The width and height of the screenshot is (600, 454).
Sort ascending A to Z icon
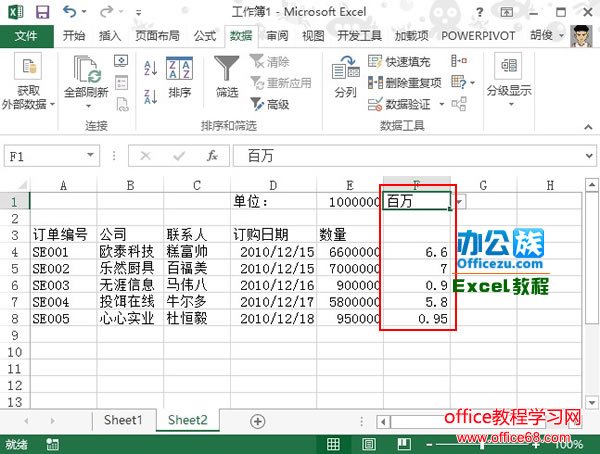[150, 68]
